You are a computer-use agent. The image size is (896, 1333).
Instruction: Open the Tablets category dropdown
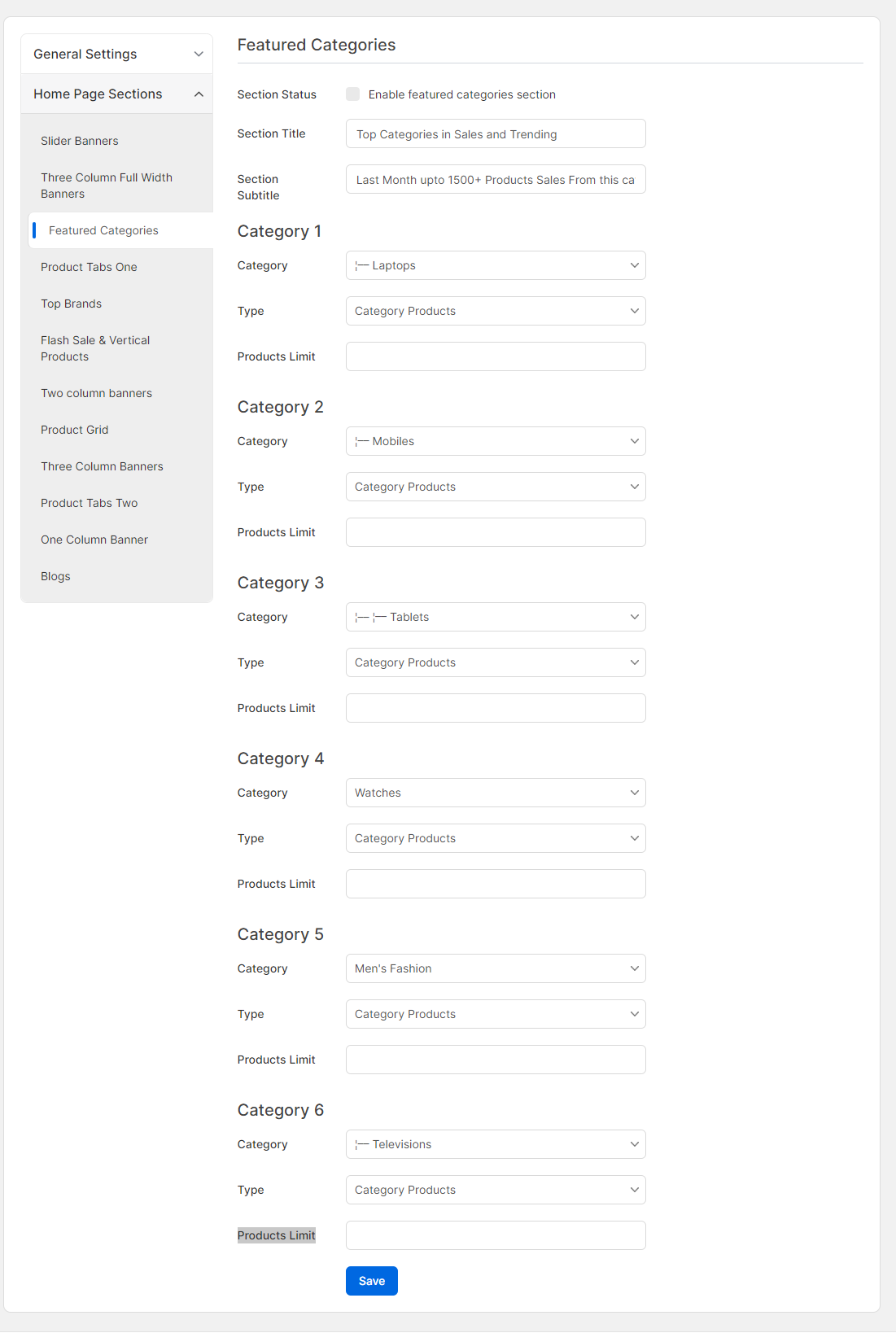(495, 617)
